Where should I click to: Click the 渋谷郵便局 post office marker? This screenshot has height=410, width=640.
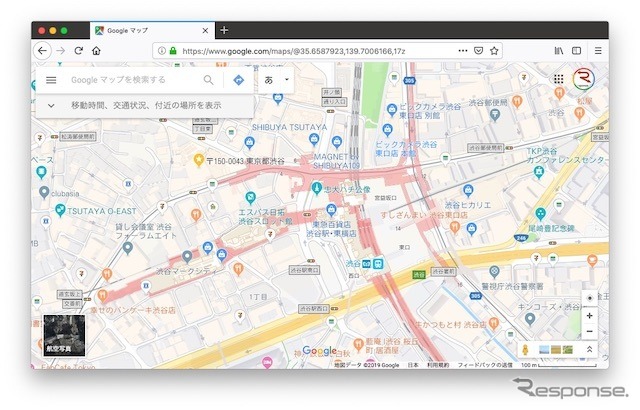click(x=495, y=116)
